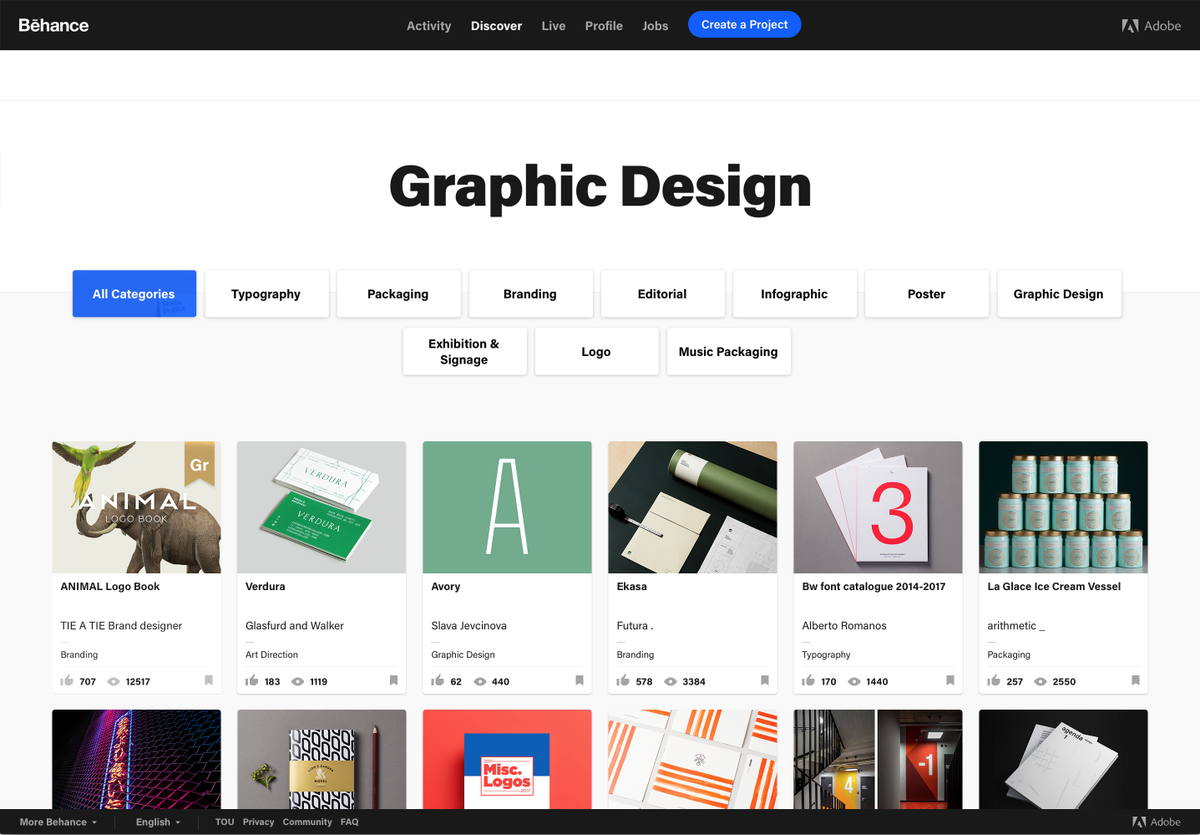Filter by Infographic category

click(x=794, y=294)
